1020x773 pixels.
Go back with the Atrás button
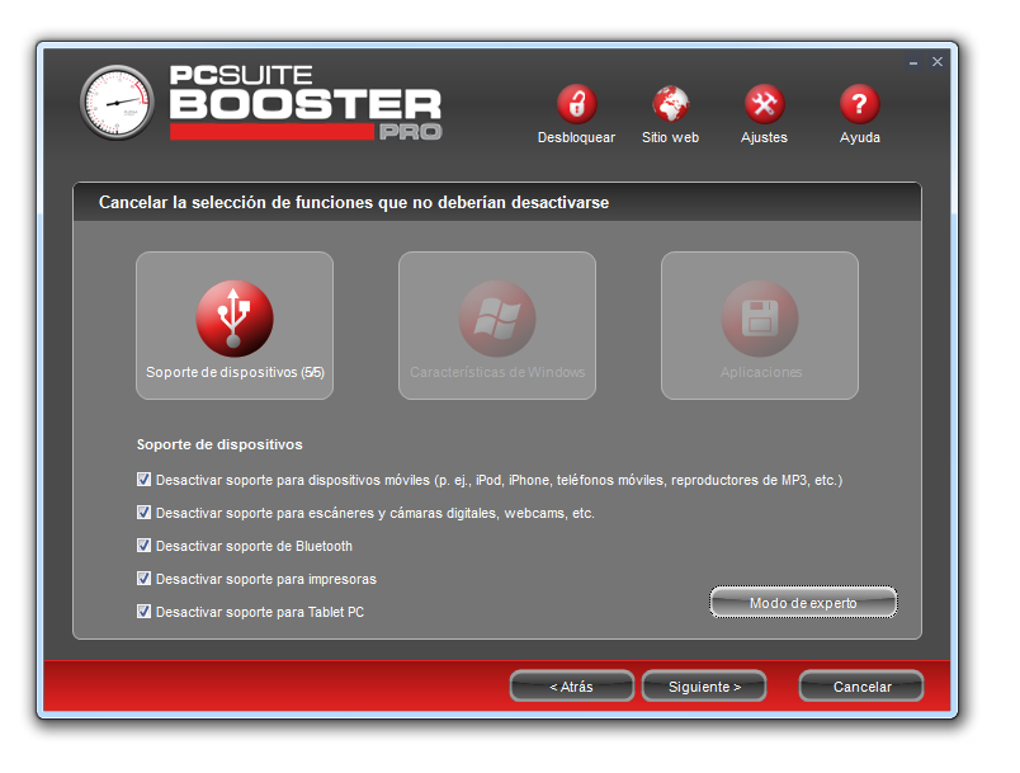coord(571,686)
